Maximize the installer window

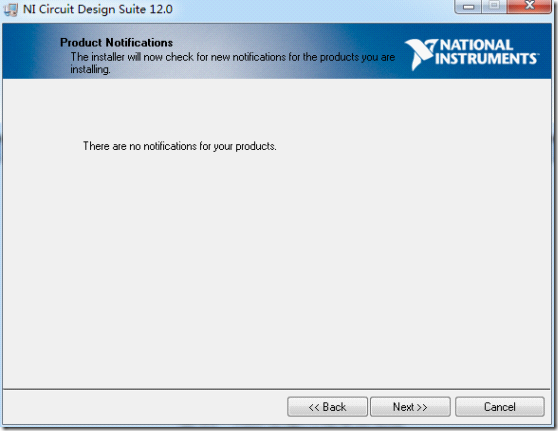(494, 6)
